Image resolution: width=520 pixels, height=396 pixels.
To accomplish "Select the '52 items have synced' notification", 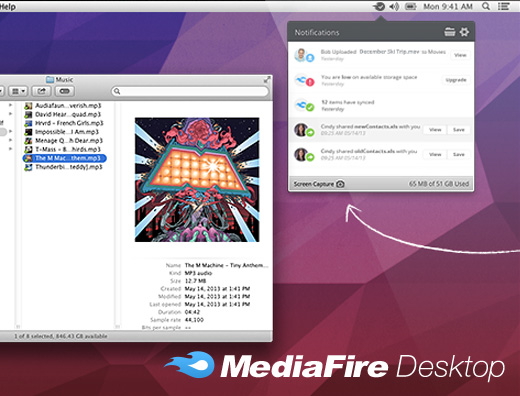I will (x=381, y=105).
